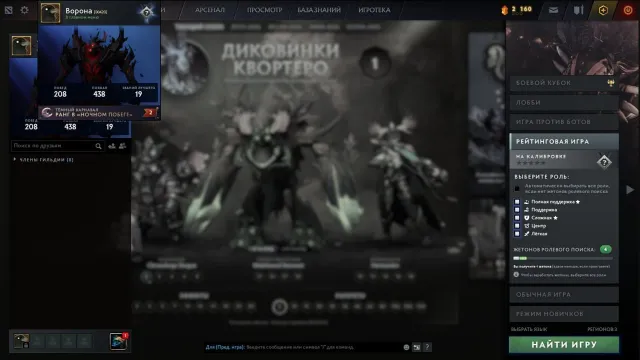Click the chat icon left of help button
The width and height of the screenshot is (640, 360).
pyautogui.click(x=416, y=347)
